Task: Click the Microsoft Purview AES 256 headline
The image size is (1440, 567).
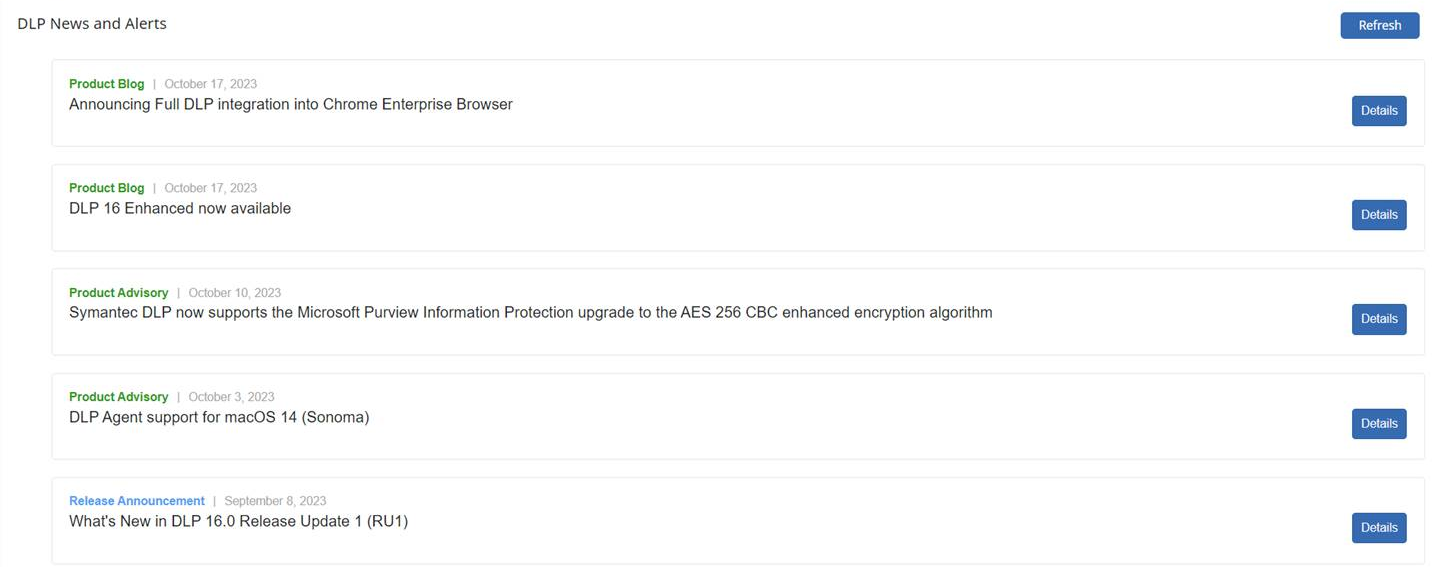Action: [x=530, y=312]
